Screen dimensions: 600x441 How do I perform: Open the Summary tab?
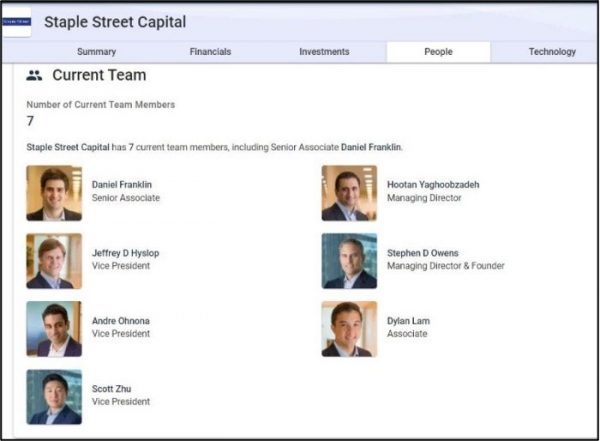(97, 52)
